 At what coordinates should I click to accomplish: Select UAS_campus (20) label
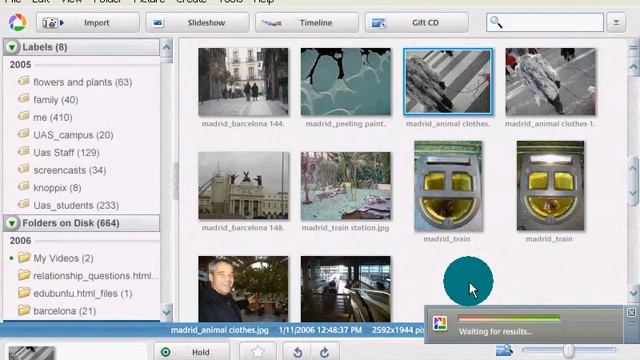73,135
